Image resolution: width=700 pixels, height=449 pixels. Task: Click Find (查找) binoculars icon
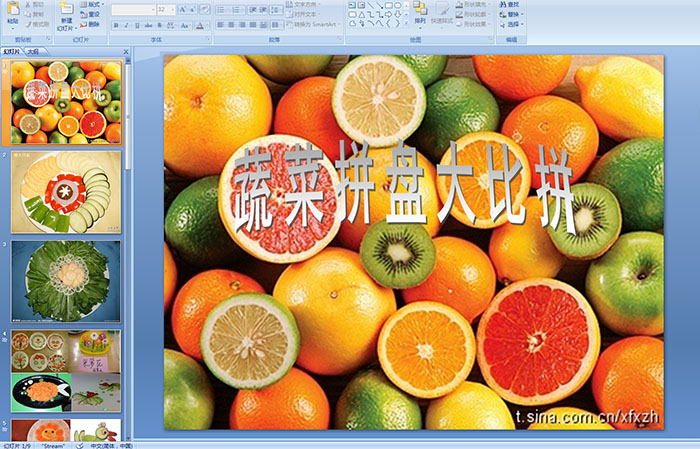pyautogui.click(x=503, y=4)
